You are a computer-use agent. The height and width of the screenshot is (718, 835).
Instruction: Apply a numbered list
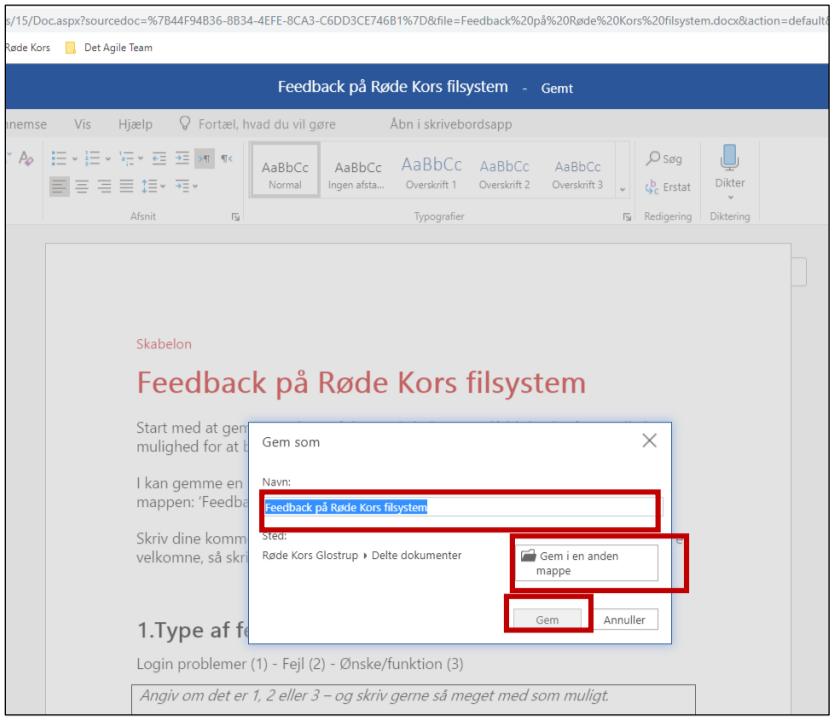click(92, 158)
